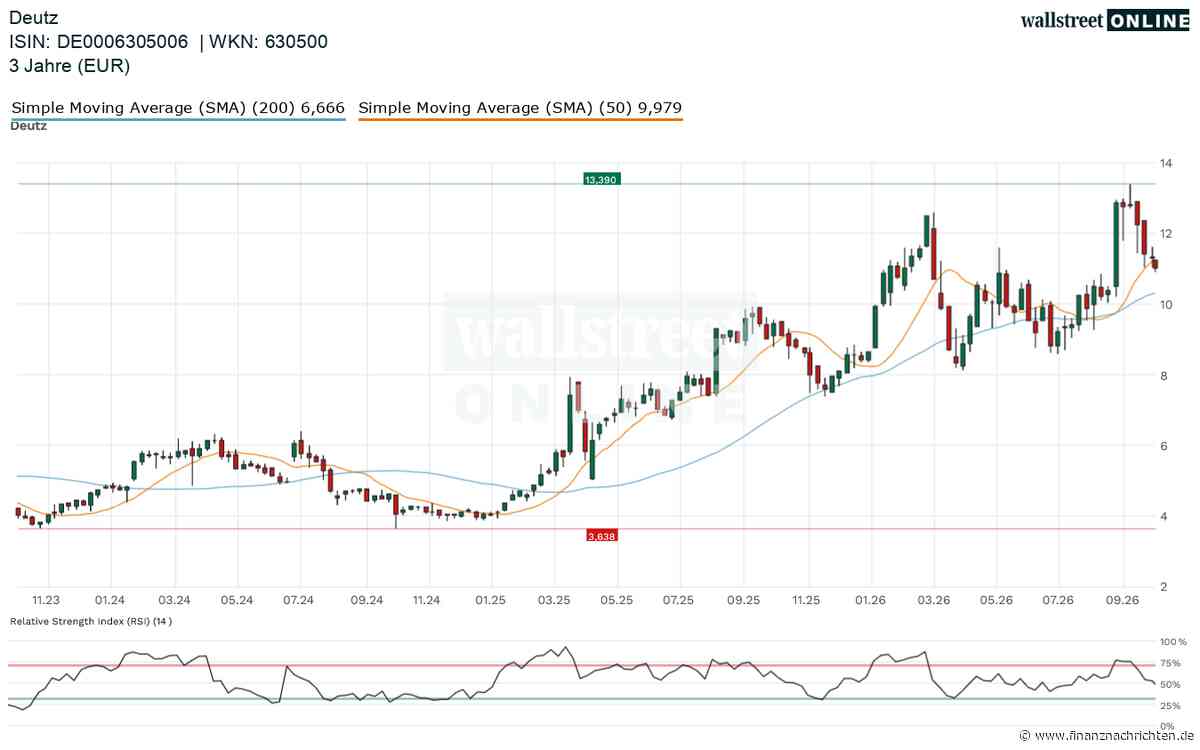Click the "03.24" date axis label
This screenshot has height=750, width=1200.
click(174, 600)
